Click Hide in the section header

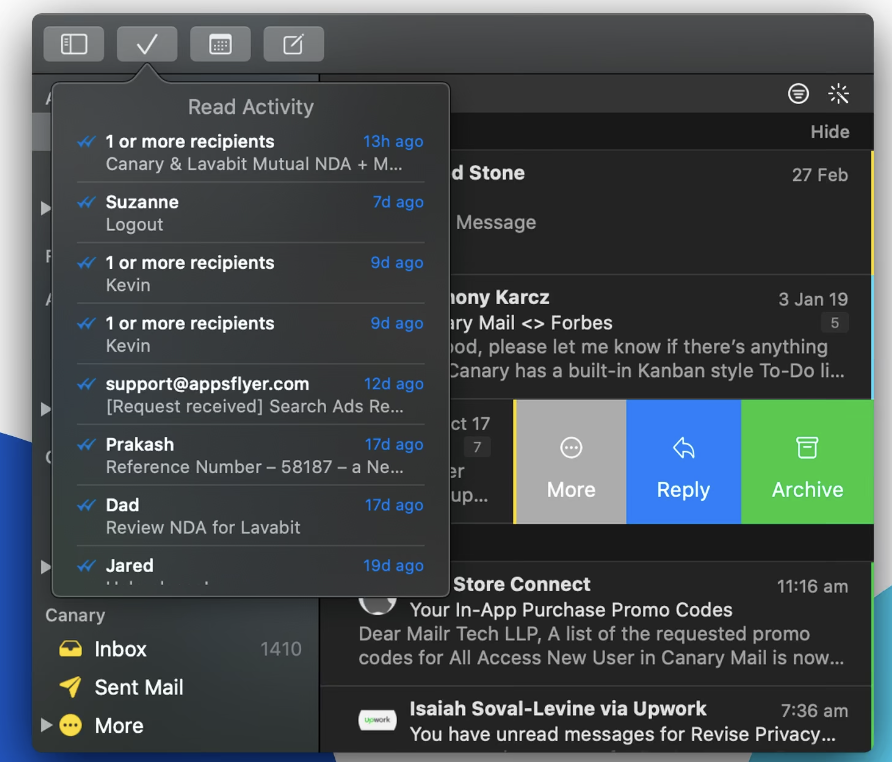tap(830, 131)
